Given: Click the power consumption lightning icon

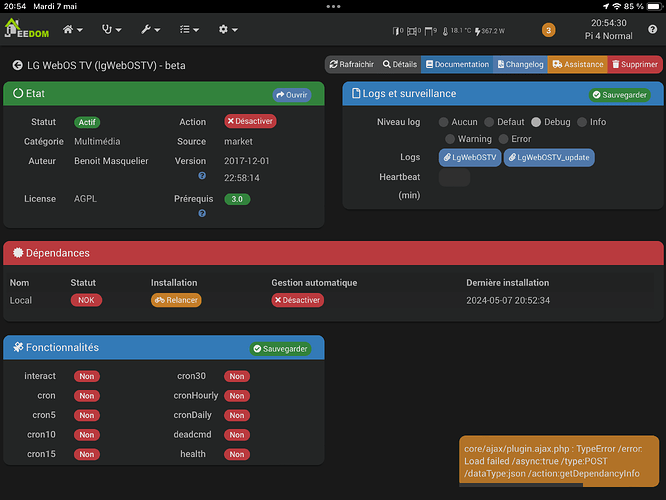Looking at the screenshot, I should pos(477,31).
